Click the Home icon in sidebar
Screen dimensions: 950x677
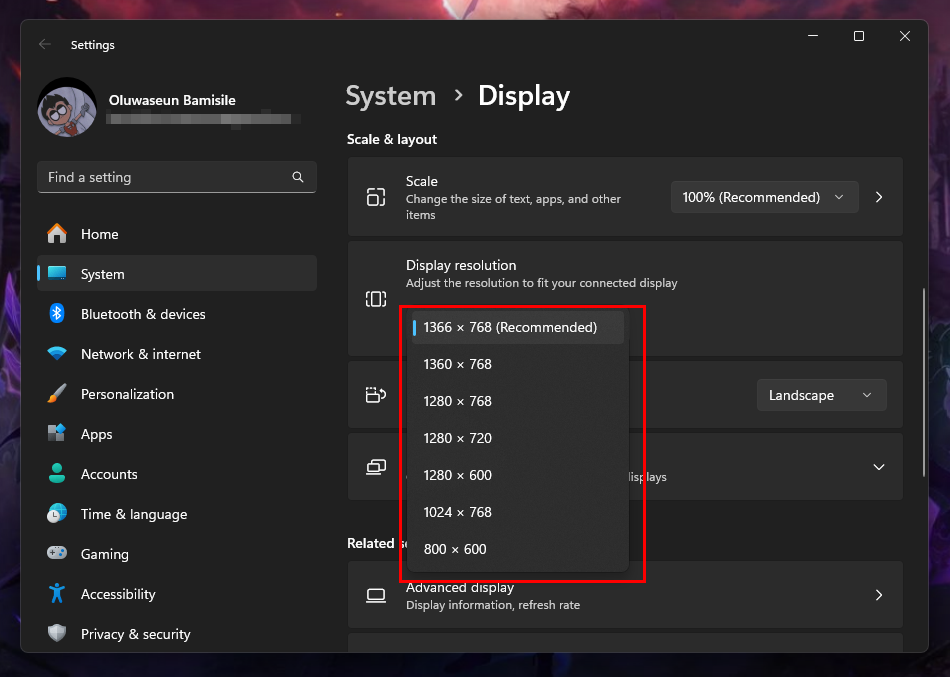(x=57, y=234)
